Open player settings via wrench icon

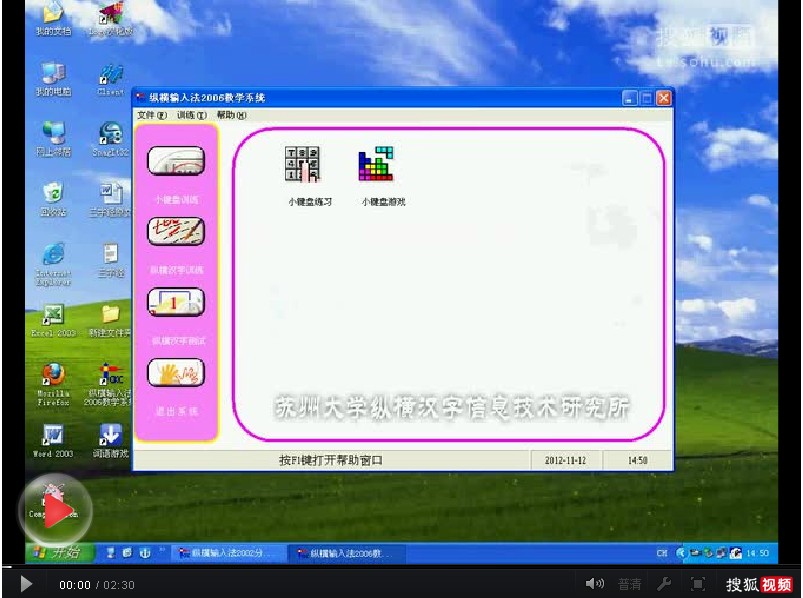(x=664, y=584)
